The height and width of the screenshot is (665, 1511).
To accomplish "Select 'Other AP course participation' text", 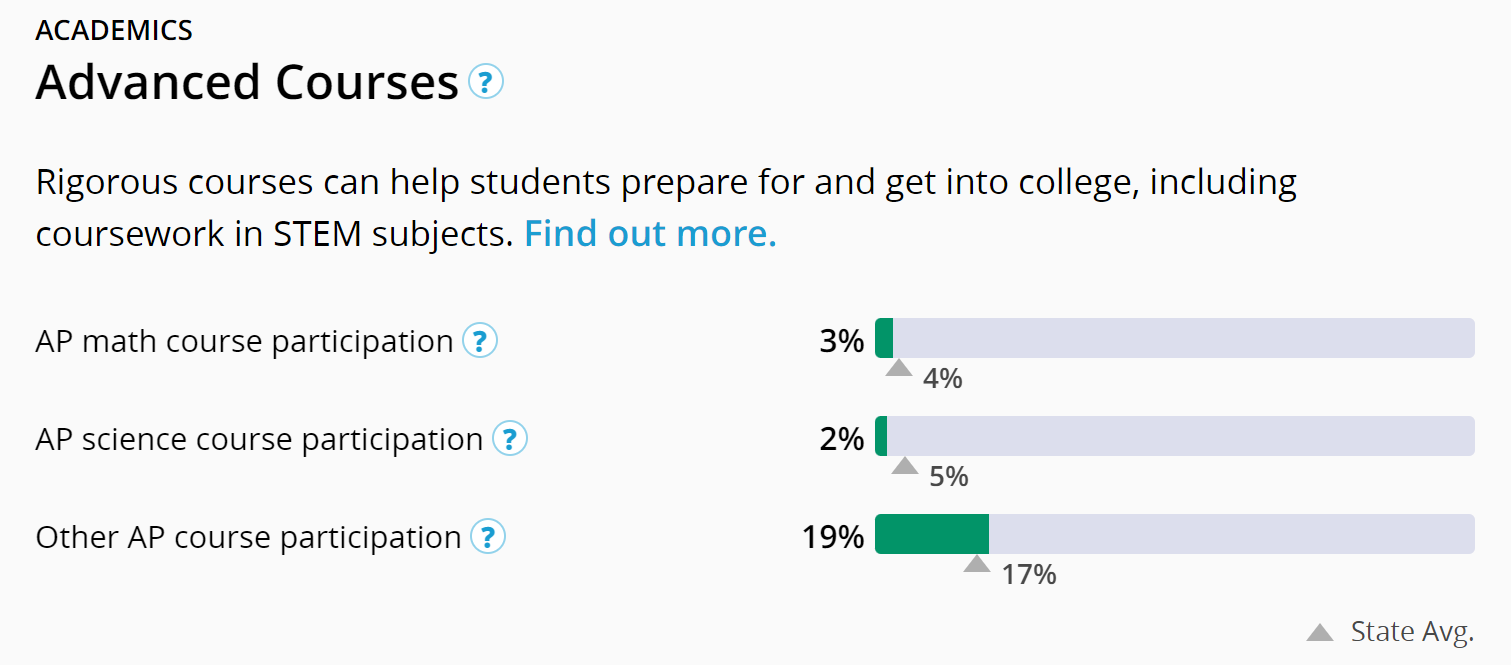I will click(248, 537).
